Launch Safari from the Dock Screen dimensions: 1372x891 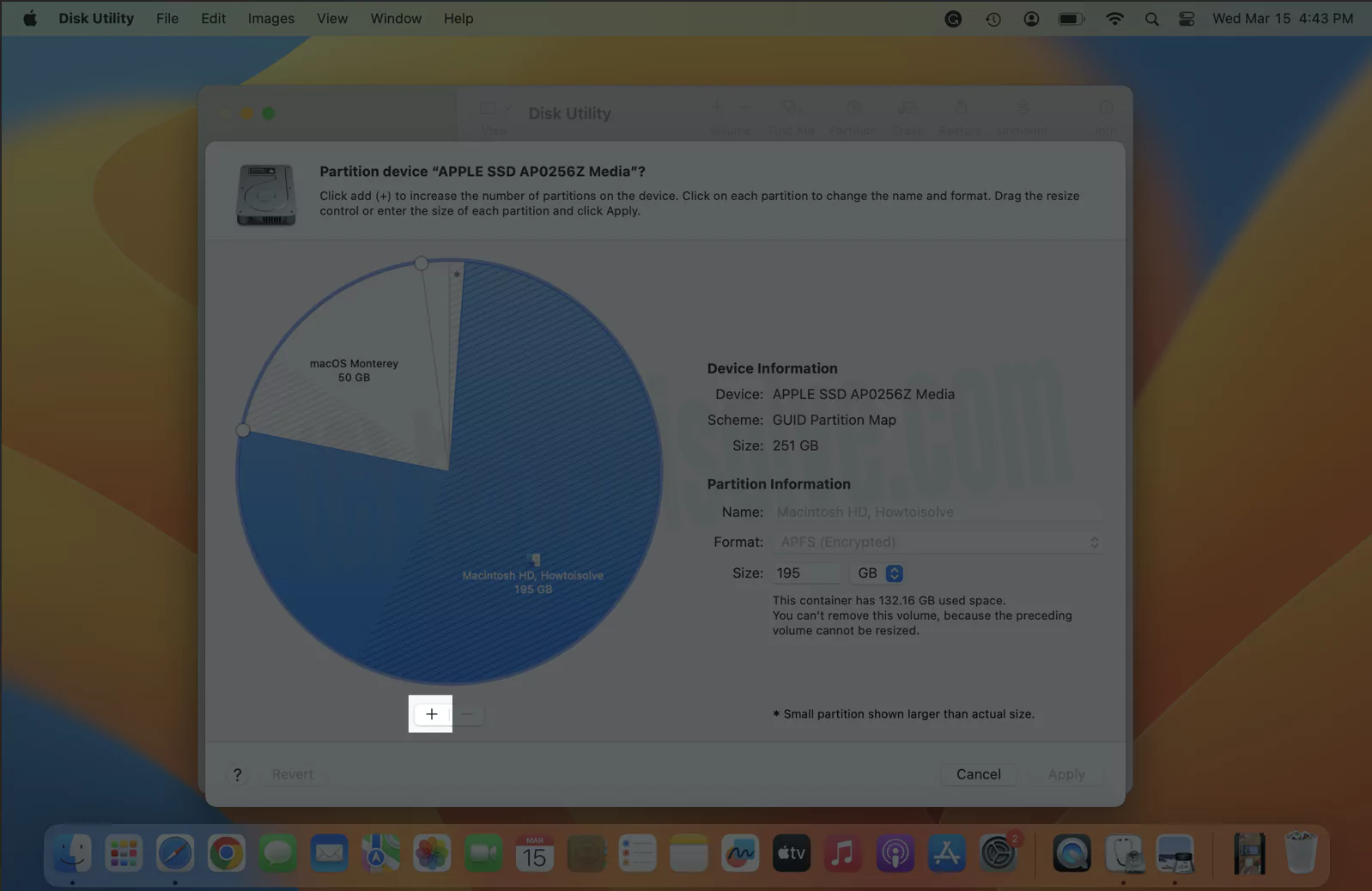coord(175,854)
